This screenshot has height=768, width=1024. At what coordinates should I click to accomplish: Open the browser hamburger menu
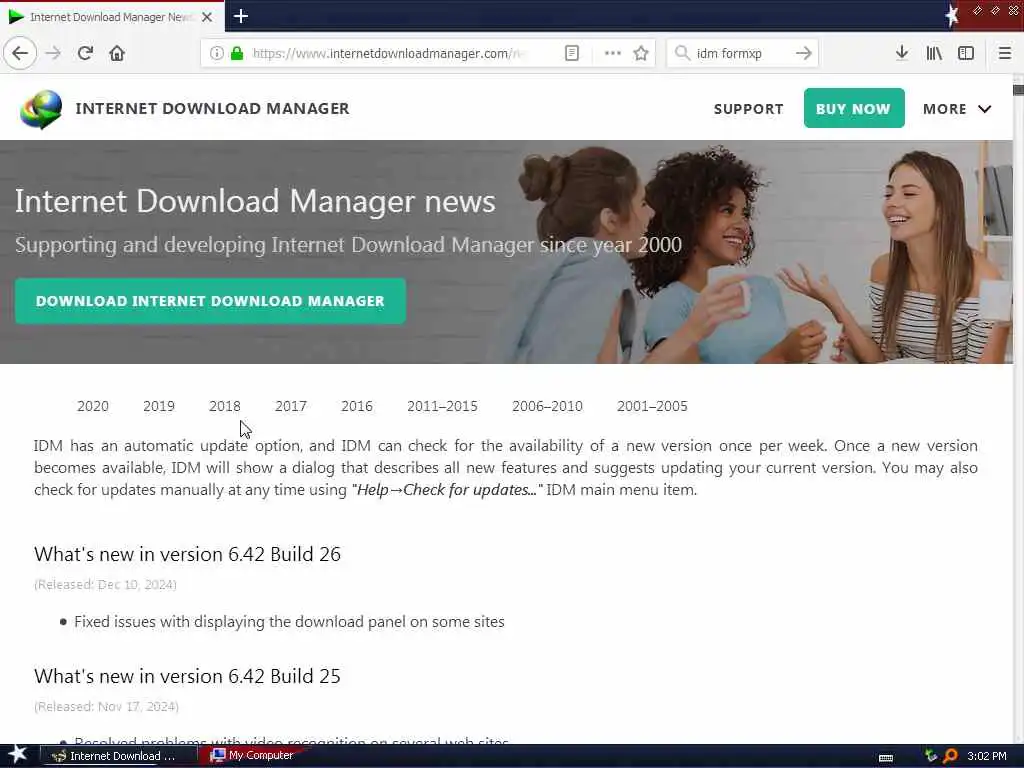click(x=1004, y=54)
